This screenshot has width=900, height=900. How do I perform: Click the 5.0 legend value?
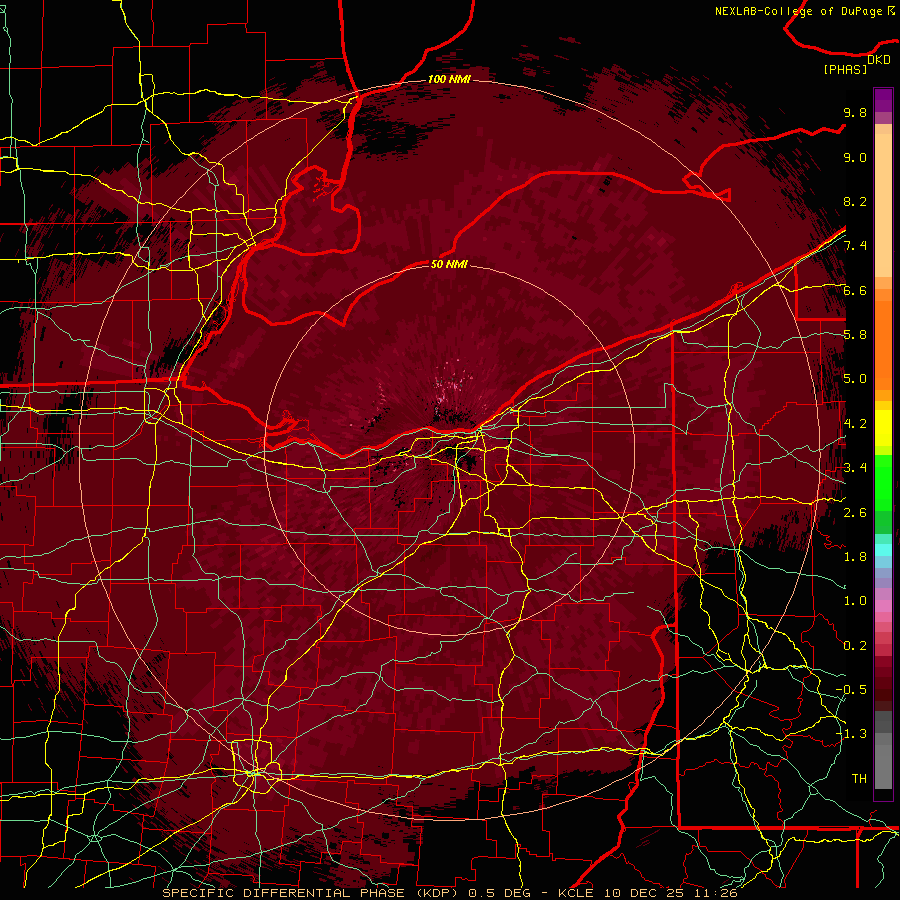855,379
